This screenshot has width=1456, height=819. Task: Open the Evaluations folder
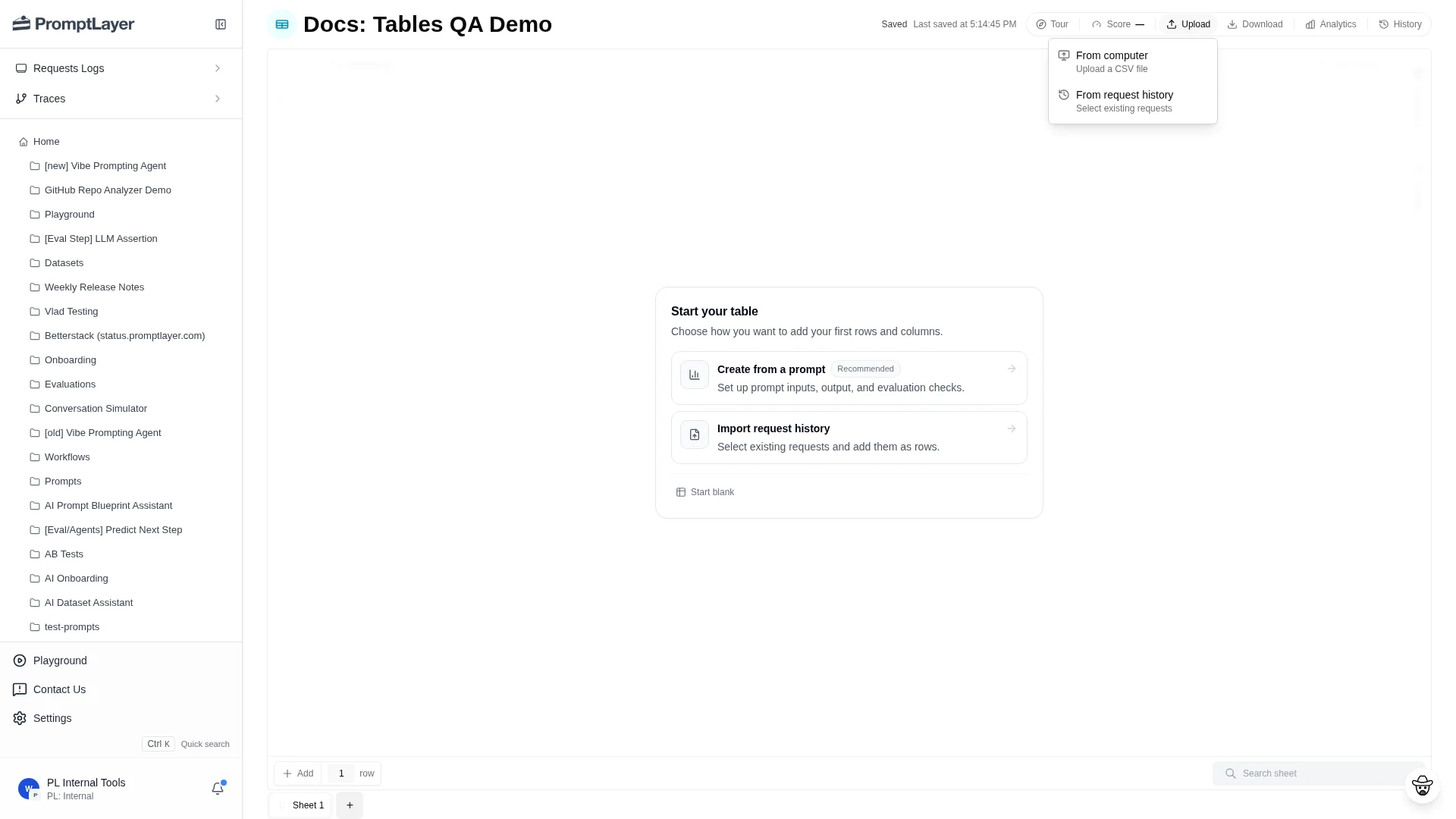[70, 384]
